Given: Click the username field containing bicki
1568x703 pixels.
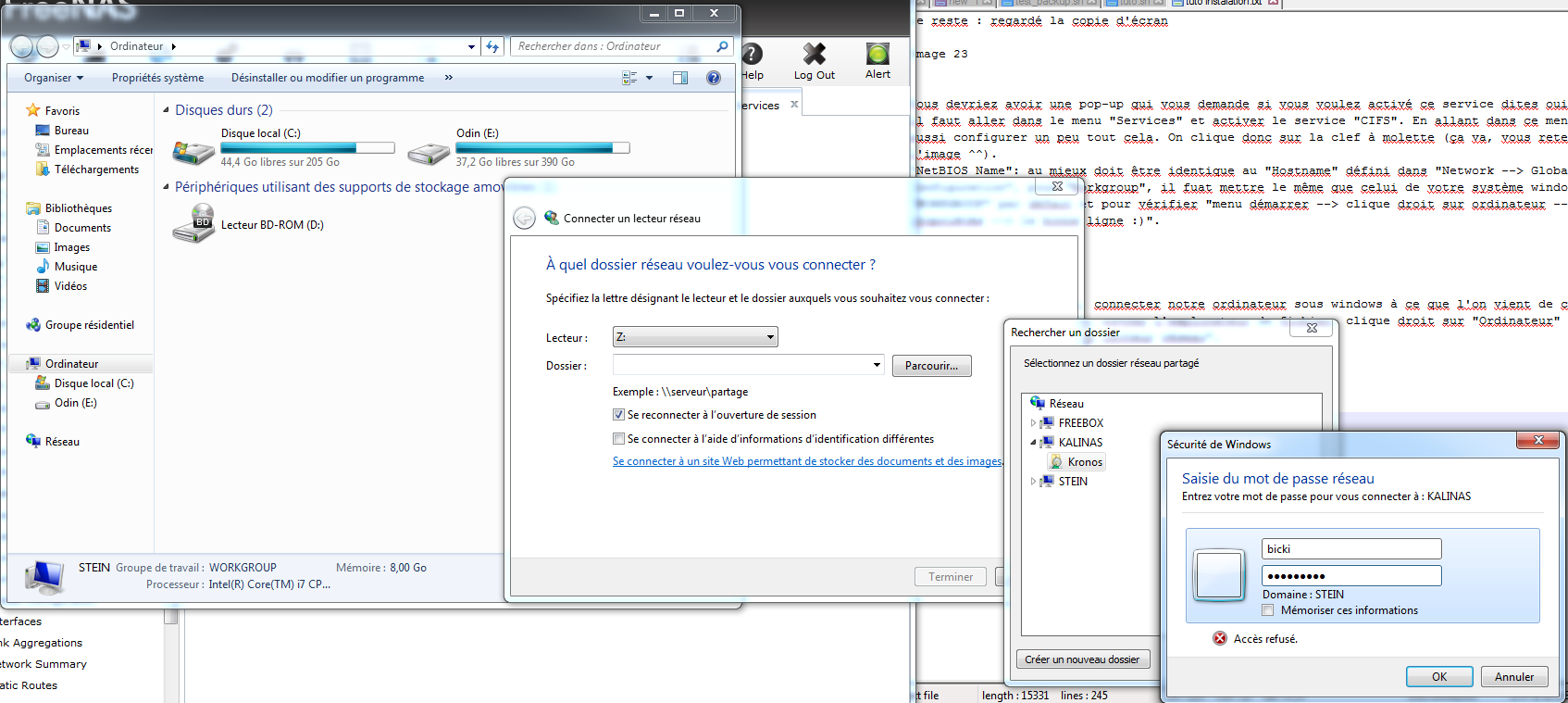Looking at the screenshot, I should (1350, 549).
